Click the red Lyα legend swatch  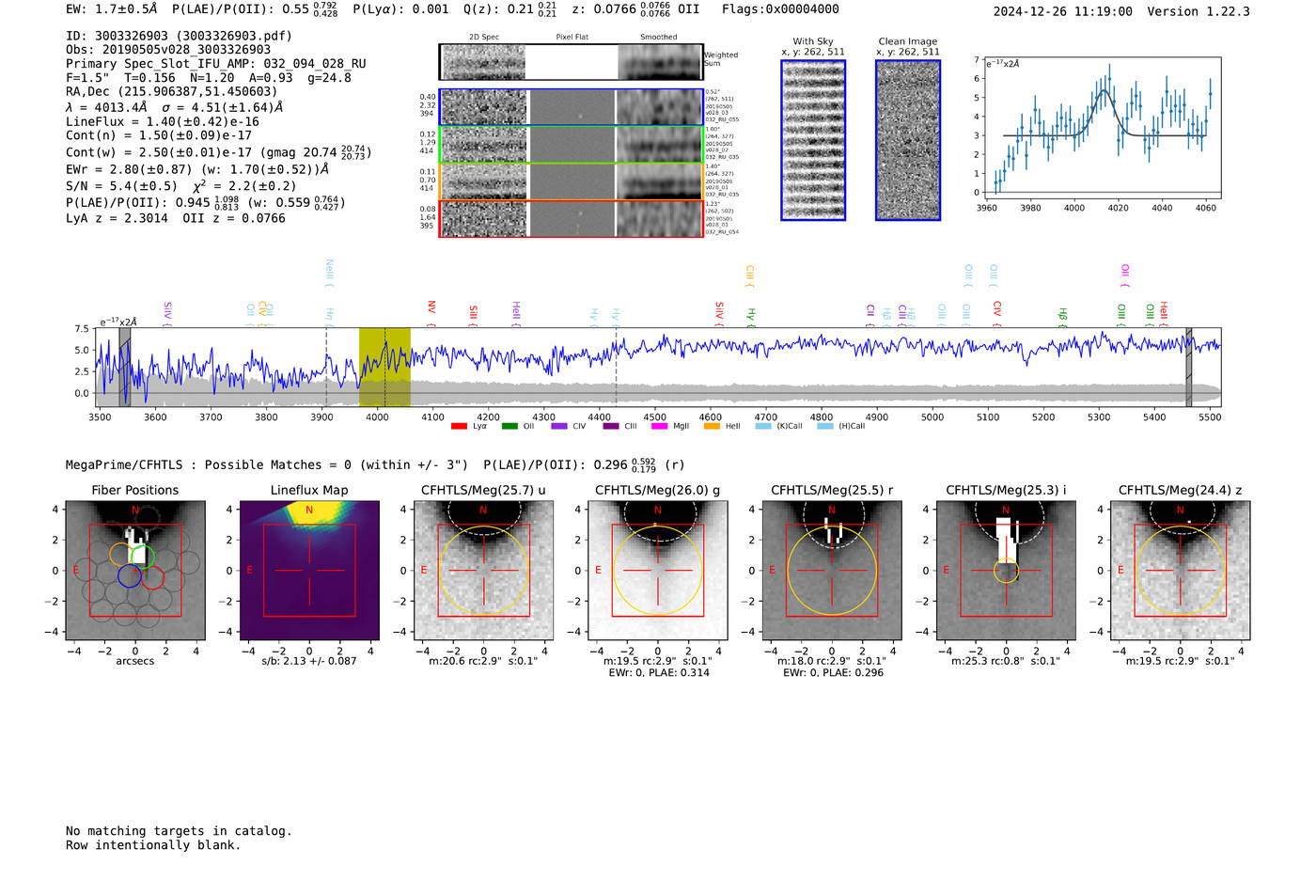459,426
